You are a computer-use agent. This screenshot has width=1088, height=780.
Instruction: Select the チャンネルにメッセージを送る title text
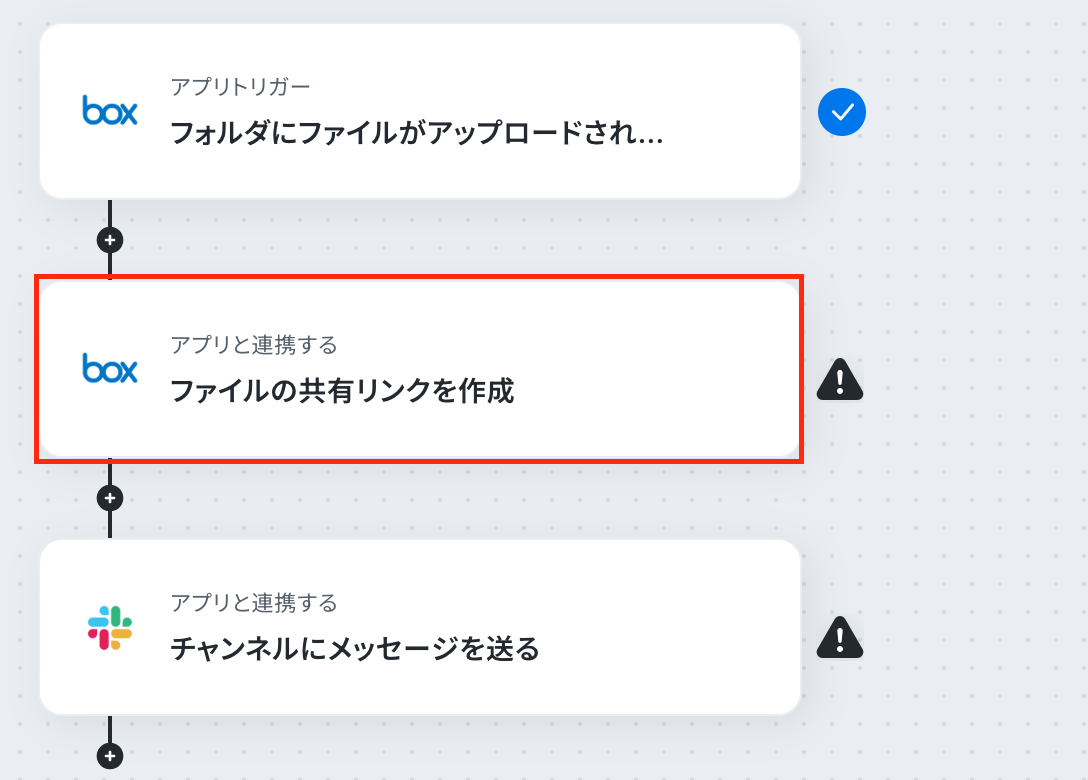[355, 649]
